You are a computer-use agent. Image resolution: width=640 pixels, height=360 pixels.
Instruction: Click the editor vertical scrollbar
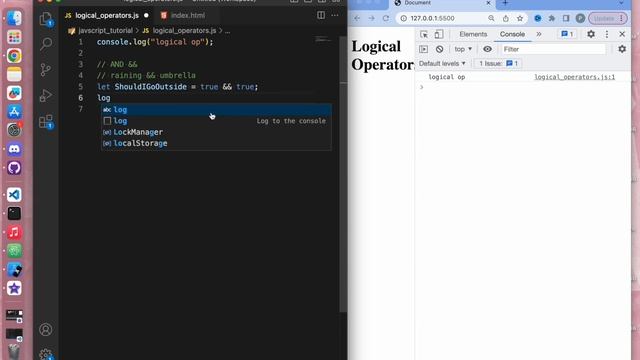[343, 173]
